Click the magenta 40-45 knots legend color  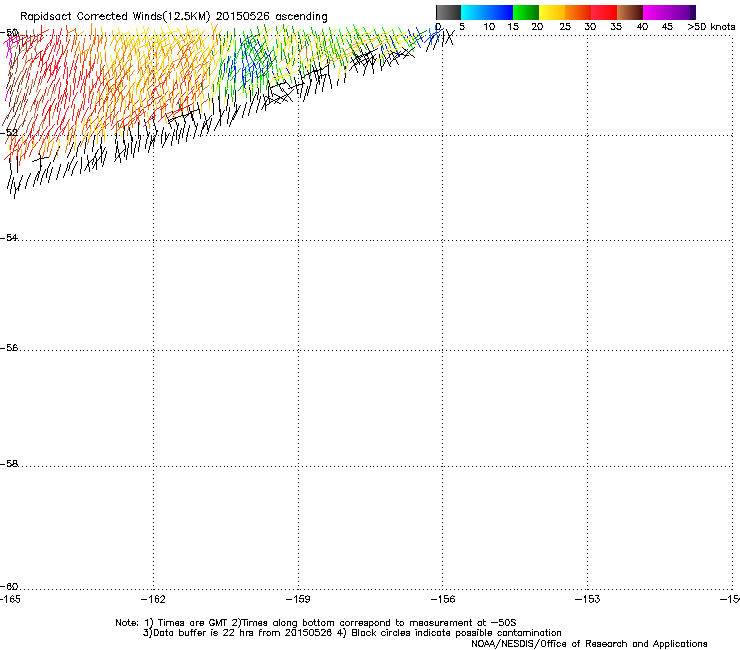[x=656, y=12]
